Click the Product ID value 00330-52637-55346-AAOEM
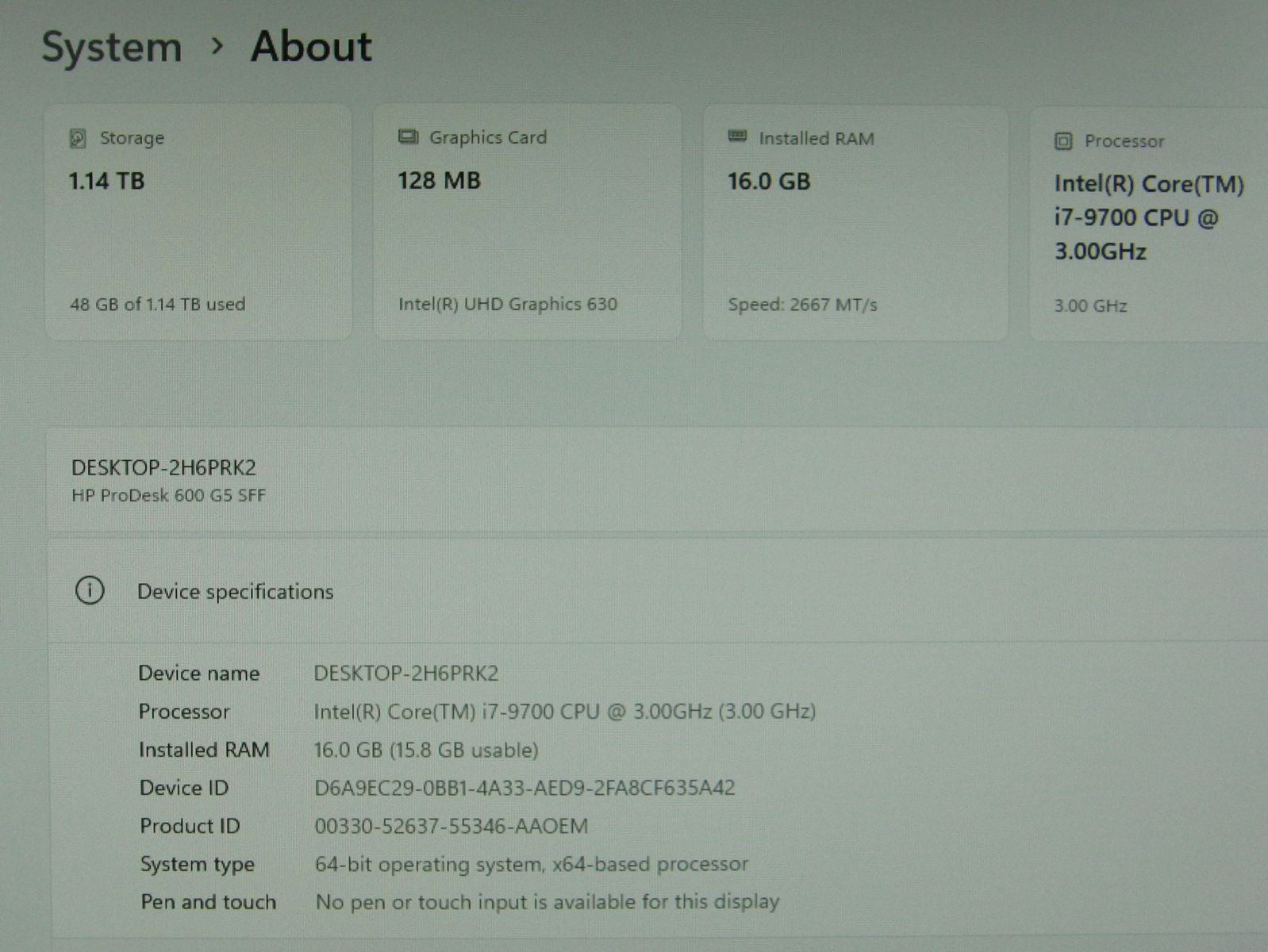The image size is (1268, 952). pos(451,826)
